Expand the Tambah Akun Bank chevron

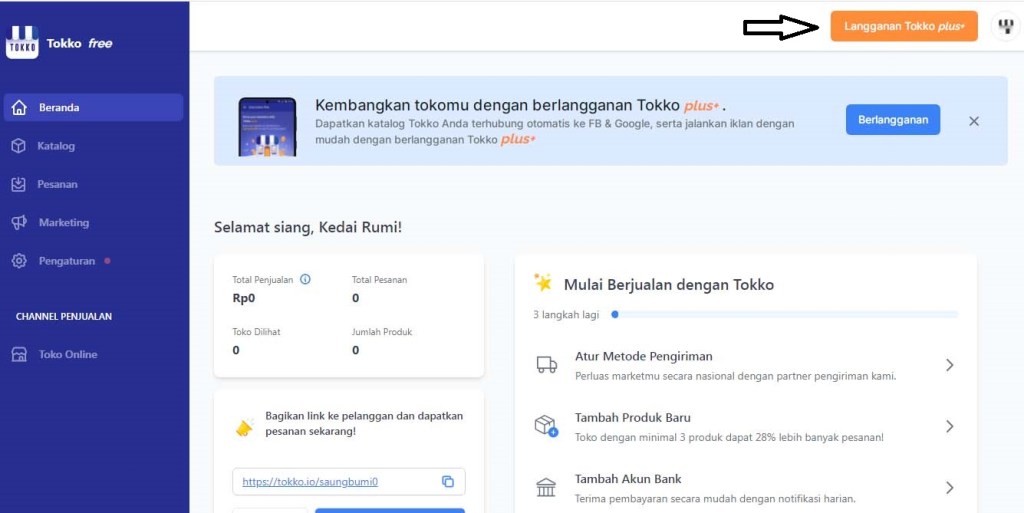pyautogui.click(x=950, y=488)
